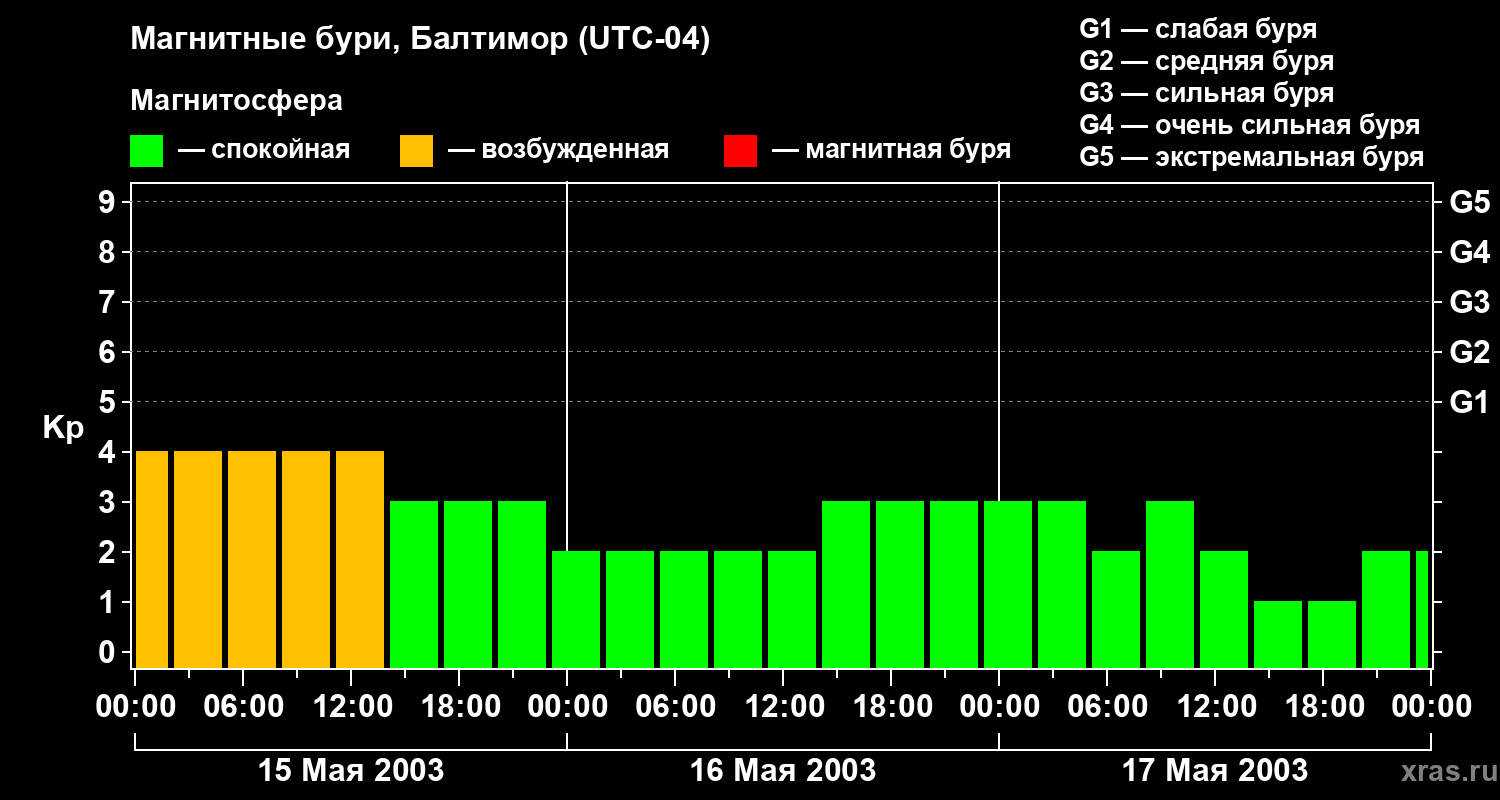This screenshot has height=800, width=1500.
Task: Click the G2 tick label on right axis
Action: (1469, 352)
